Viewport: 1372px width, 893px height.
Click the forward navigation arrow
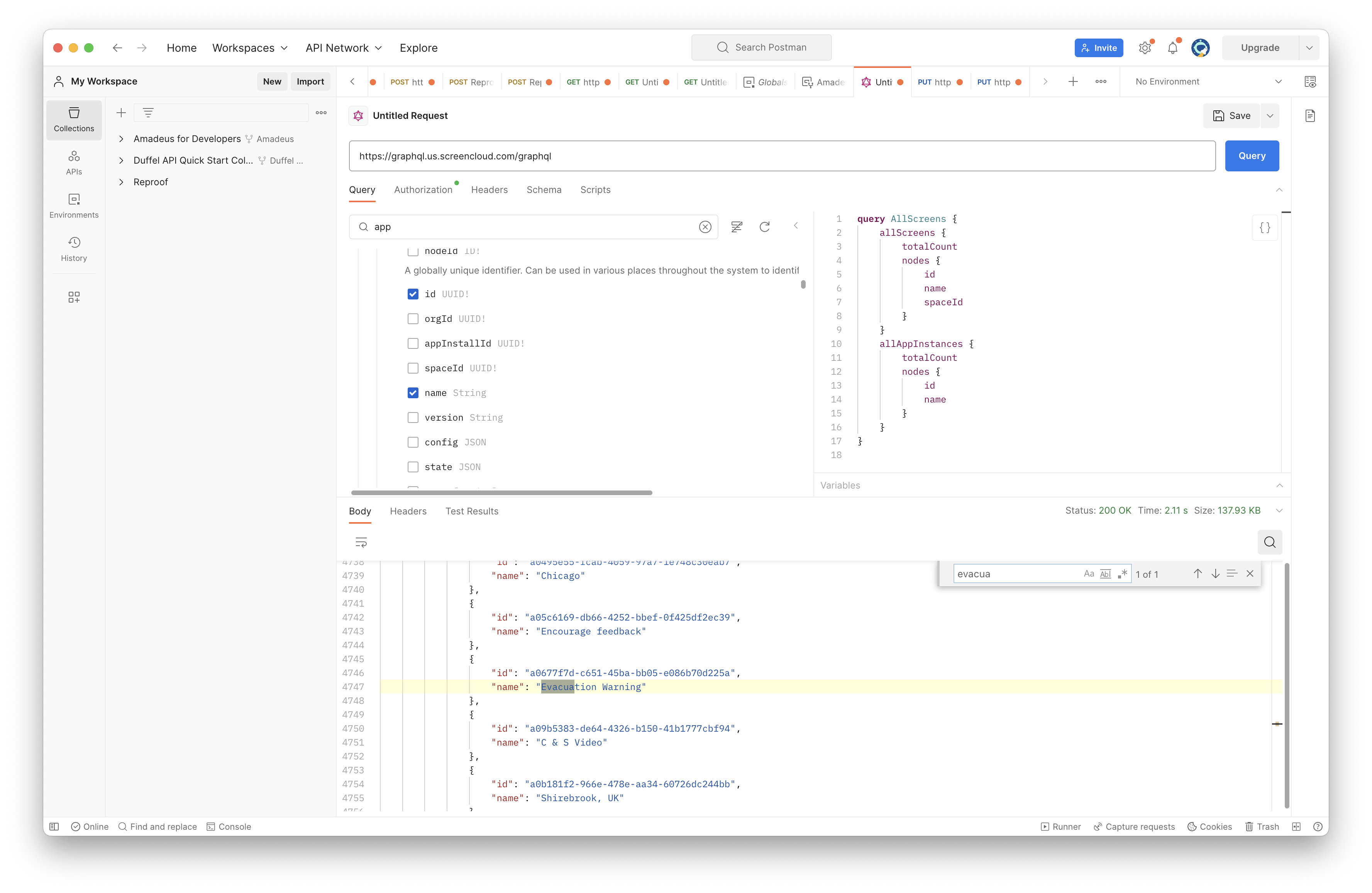pos(142,48)
